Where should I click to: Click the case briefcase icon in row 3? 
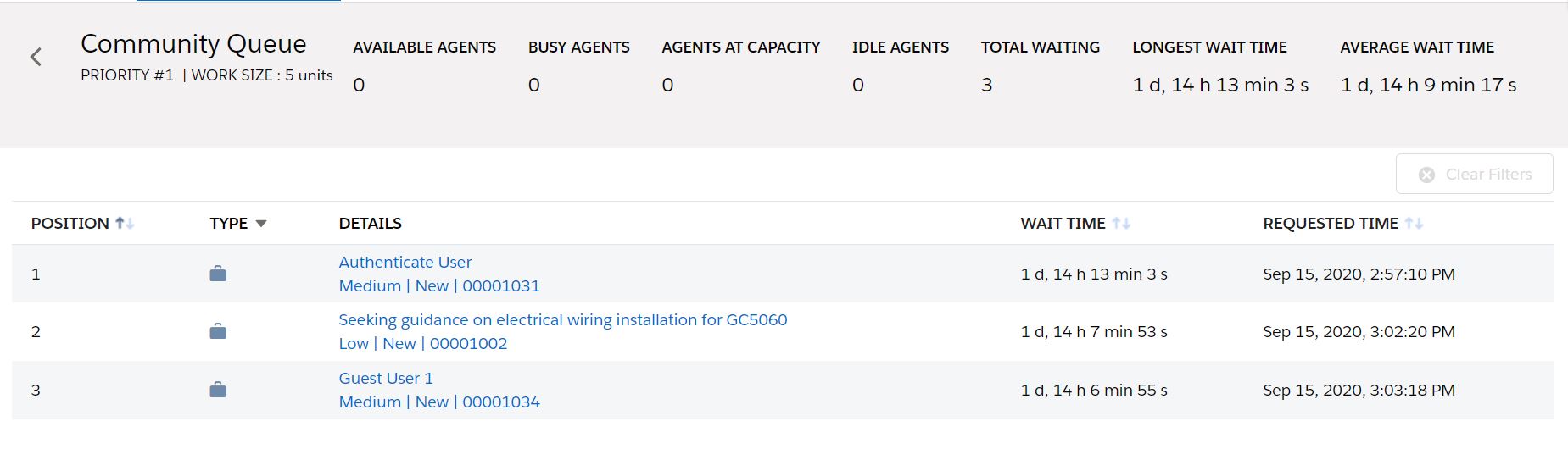tap(218, 390)
